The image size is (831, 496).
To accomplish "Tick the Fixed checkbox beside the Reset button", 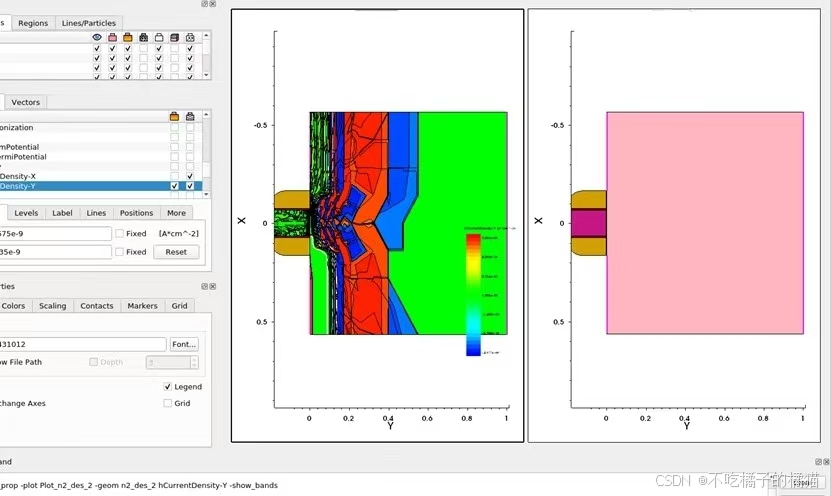I will pos(120,252).
